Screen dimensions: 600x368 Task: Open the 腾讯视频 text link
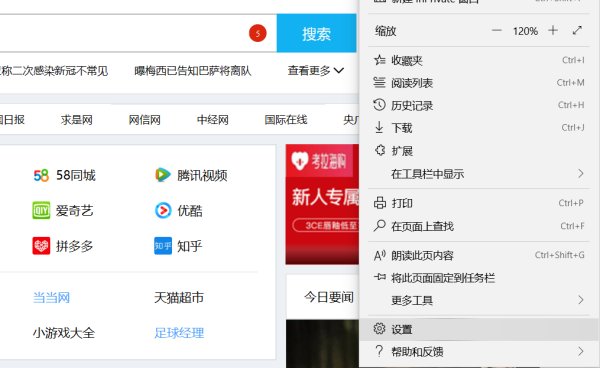point(202,175)
